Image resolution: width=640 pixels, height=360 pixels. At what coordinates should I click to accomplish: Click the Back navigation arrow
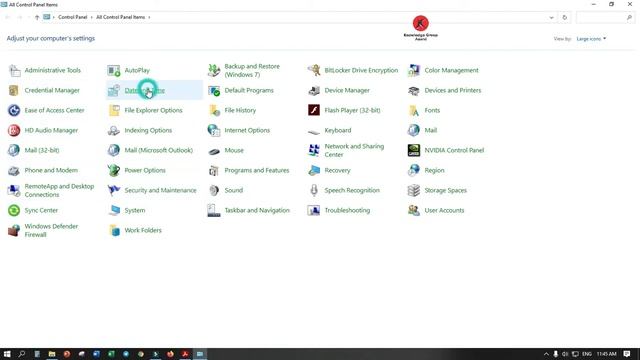8,17
